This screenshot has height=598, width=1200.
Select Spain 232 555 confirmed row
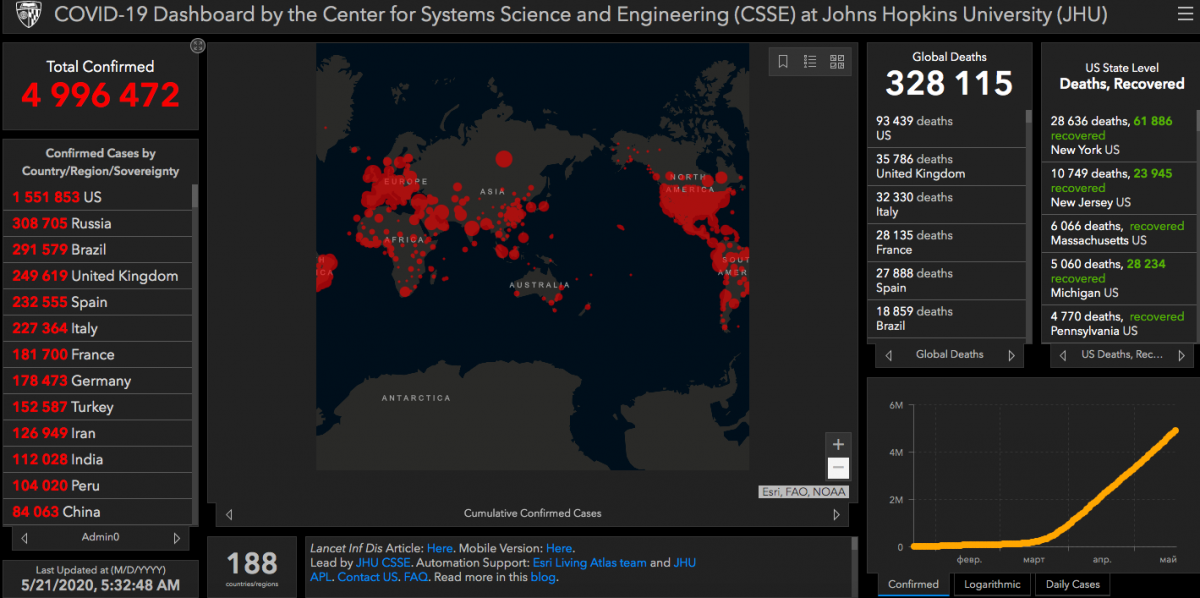(97, 302)
